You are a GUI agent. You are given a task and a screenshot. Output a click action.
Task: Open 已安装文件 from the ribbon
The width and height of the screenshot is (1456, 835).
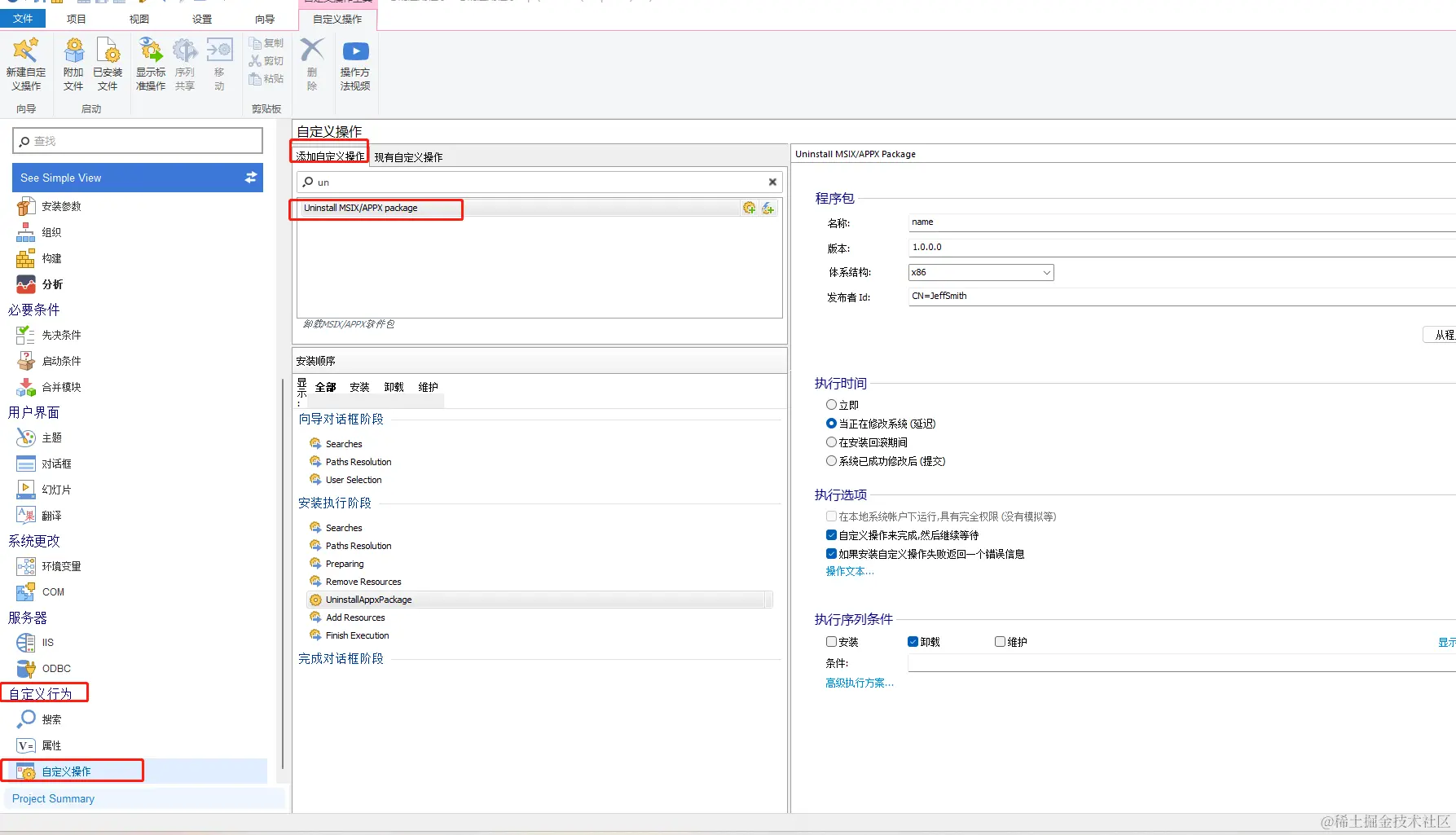[107, 64]
